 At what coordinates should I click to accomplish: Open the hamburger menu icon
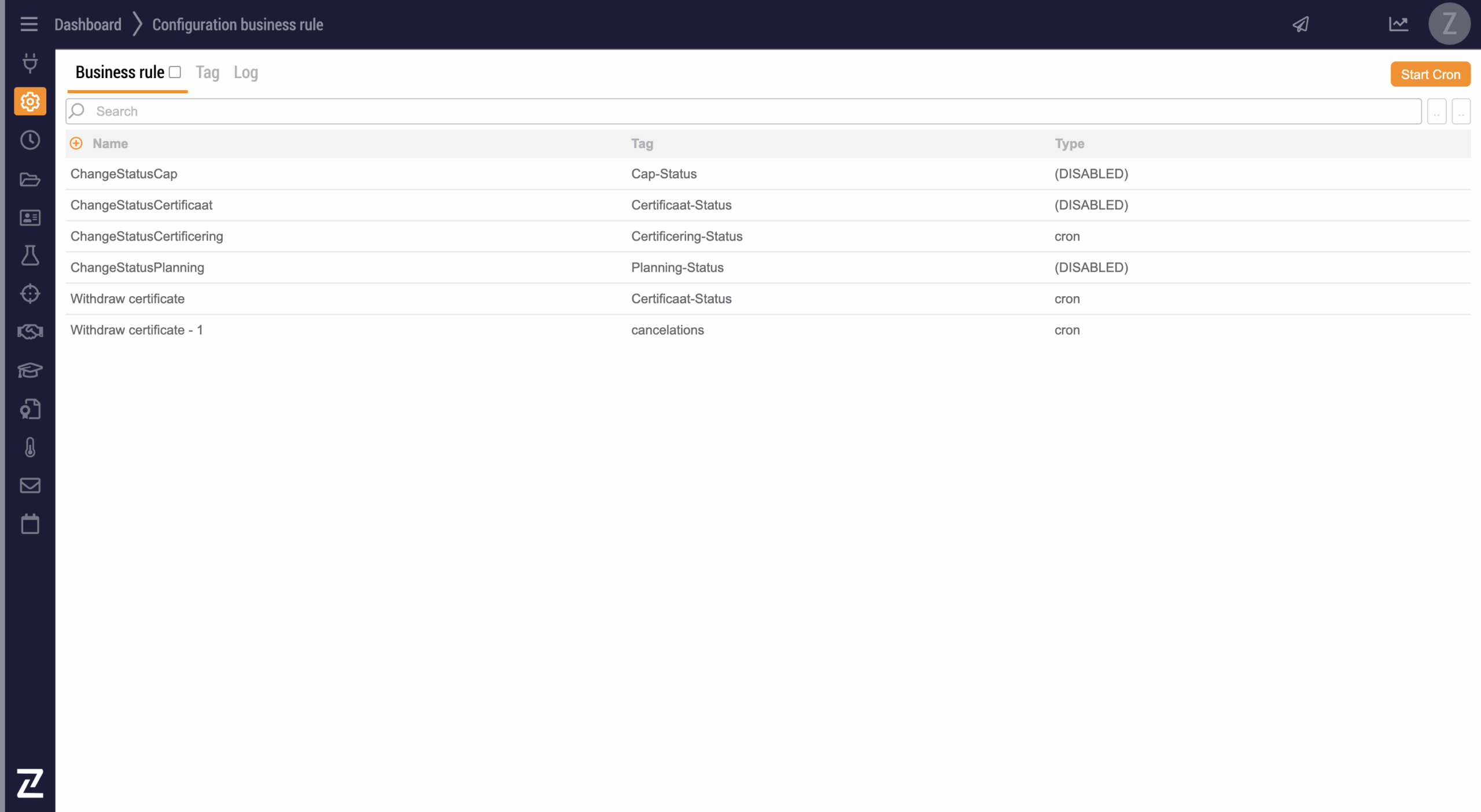point(28,24)
